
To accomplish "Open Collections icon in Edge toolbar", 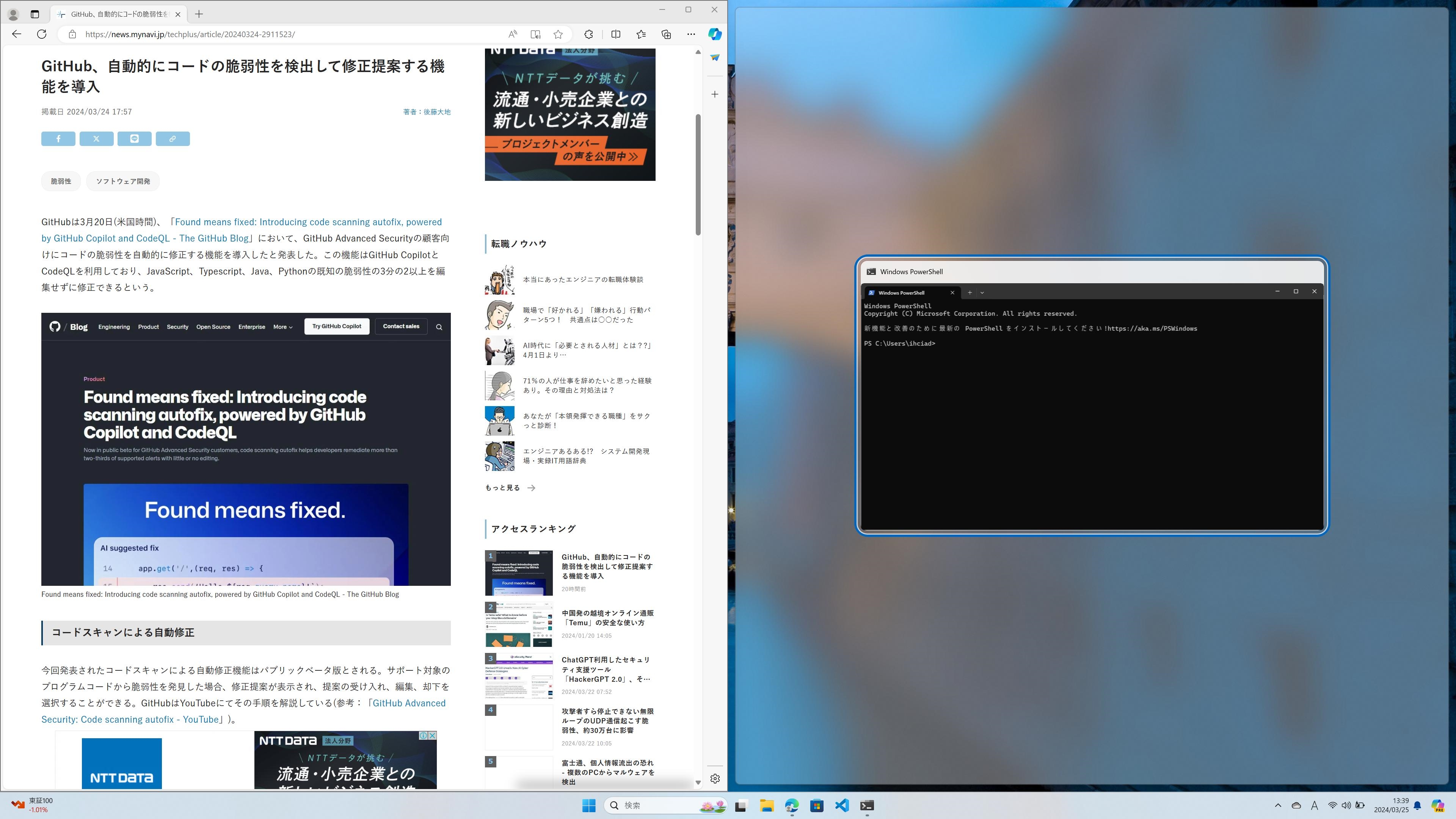I will [667, 34].
